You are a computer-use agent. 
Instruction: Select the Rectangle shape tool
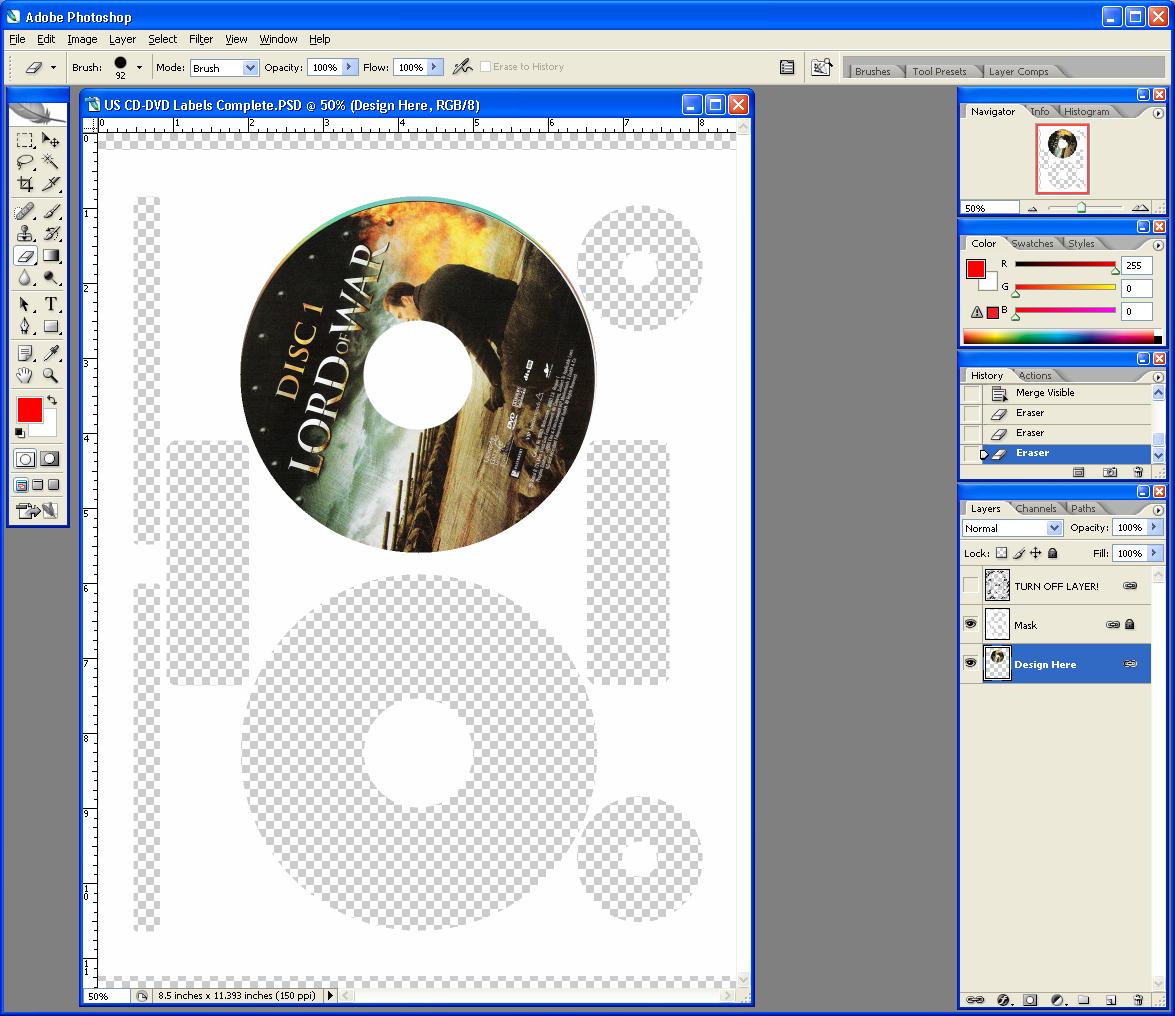click(x=50, y=327)
